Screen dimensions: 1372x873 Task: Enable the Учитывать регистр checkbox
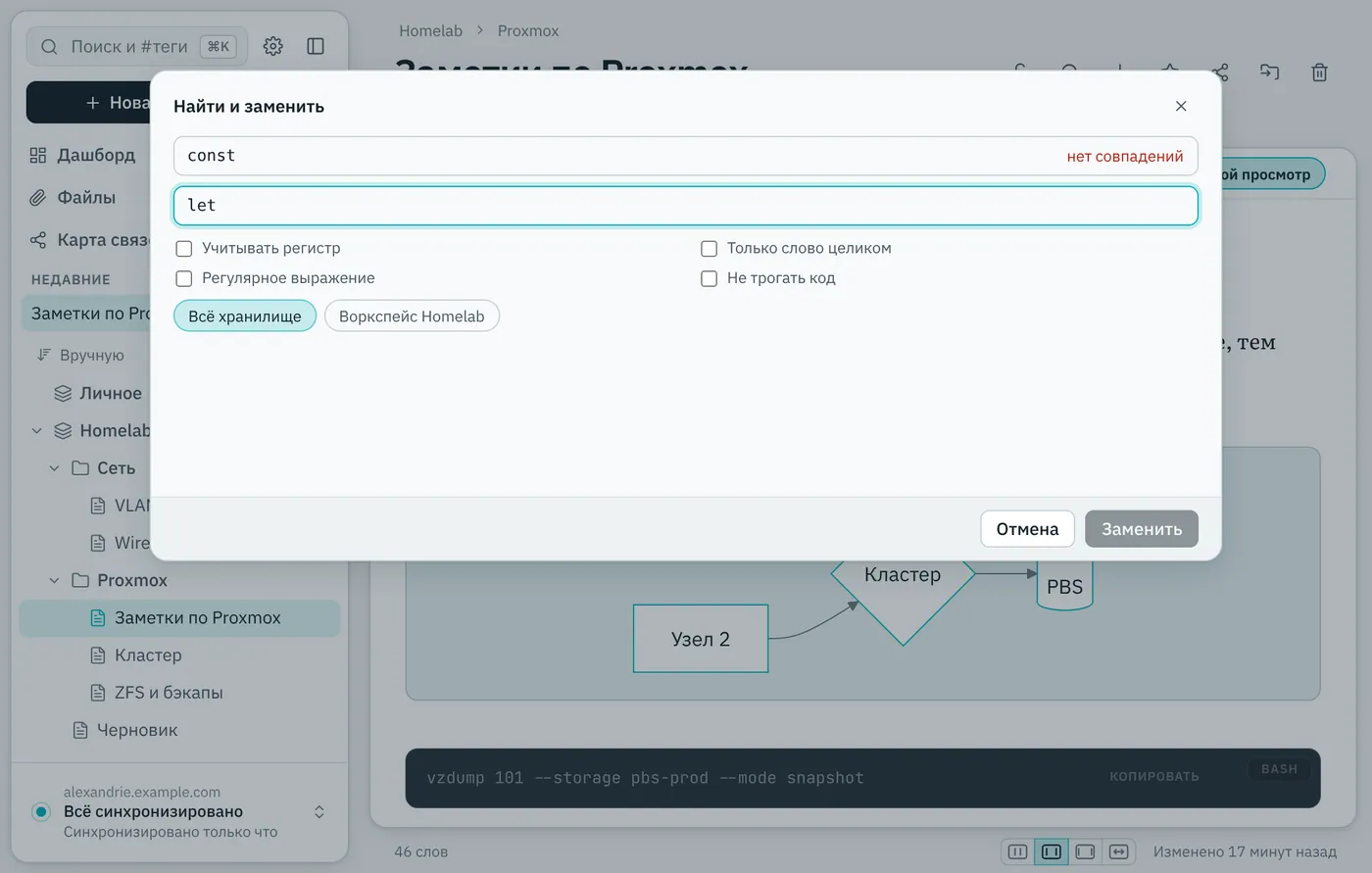[184, 249]
